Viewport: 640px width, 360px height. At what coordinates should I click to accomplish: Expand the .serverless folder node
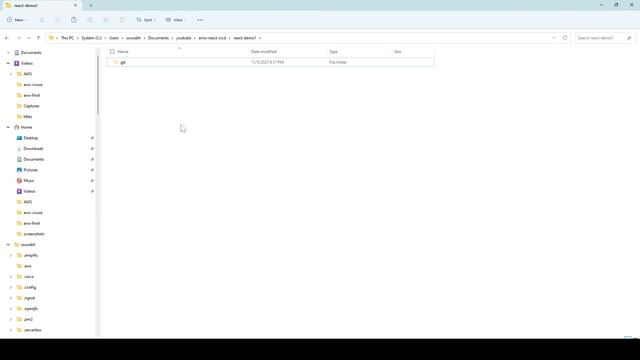click(x=11, y=330)
